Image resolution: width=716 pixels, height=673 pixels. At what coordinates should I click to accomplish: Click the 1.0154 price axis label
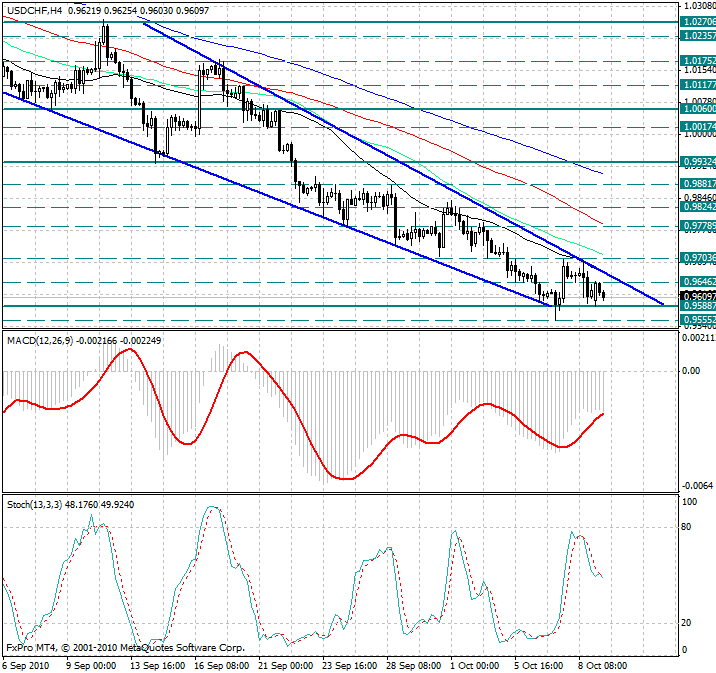pos(700,70)
